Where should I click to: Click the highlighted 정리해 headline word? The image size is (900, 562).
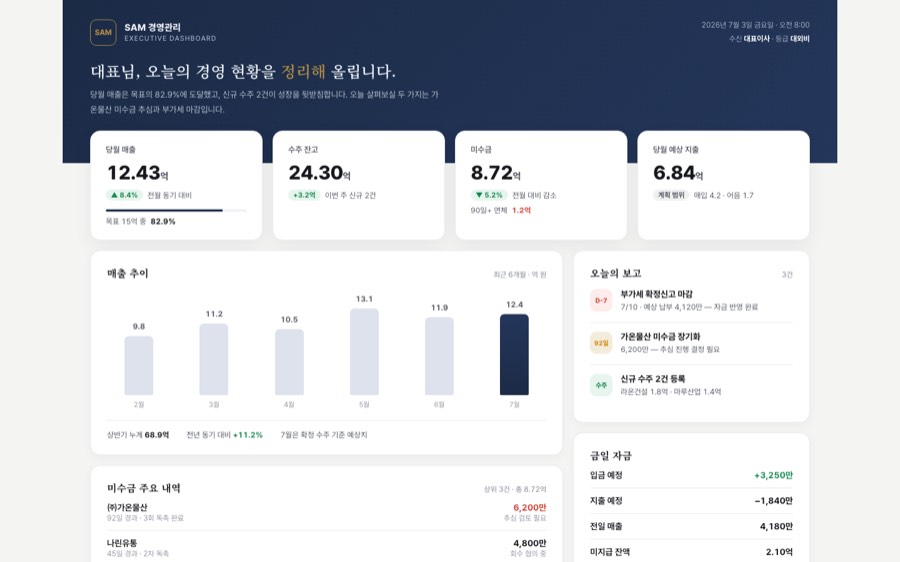coord(304,72)
